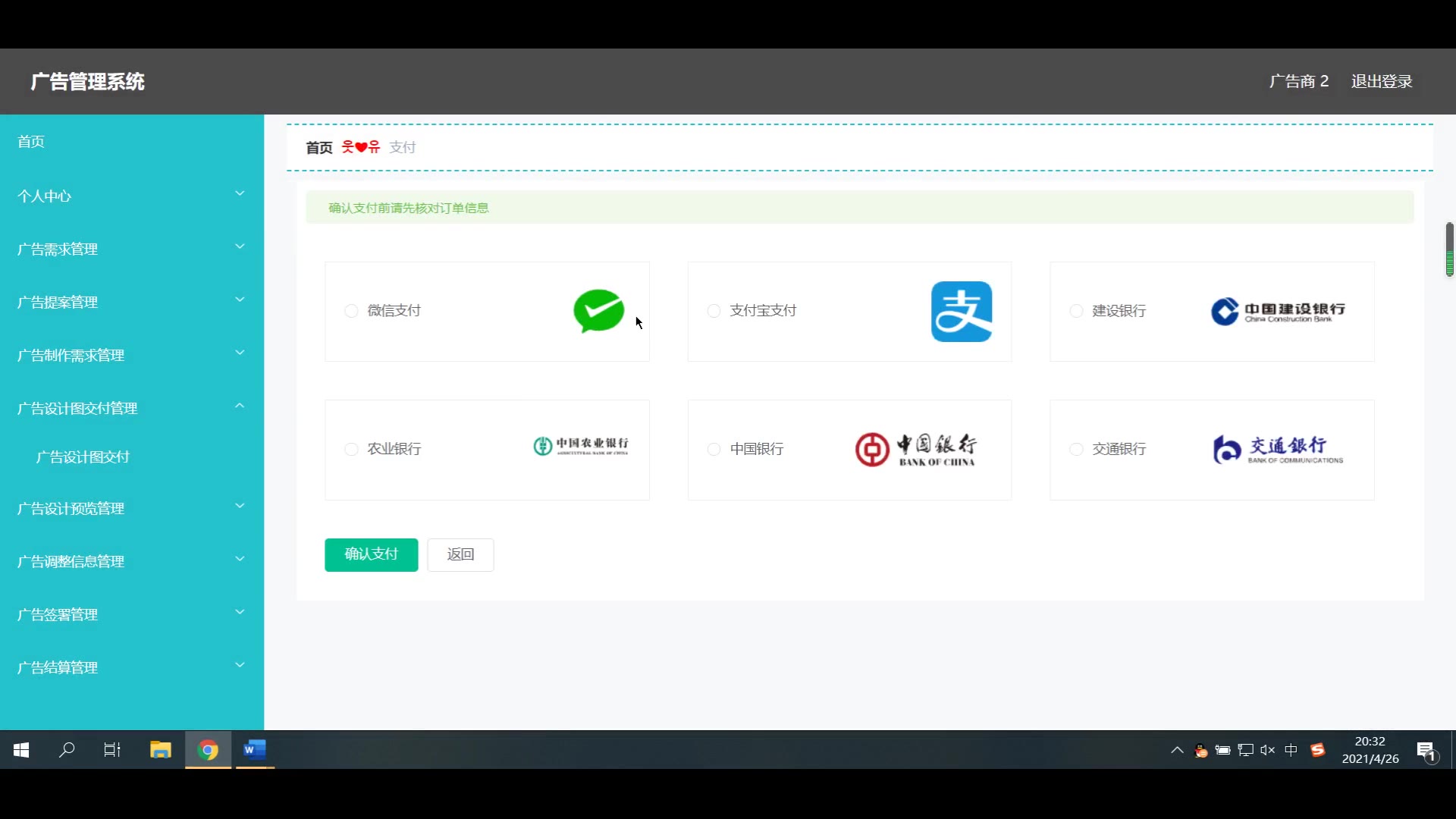Expand 广告制作需求管理 chevron arrow
Image resolution: width=1456 pixels, height=819 pixels.
[x=240, y=353]
